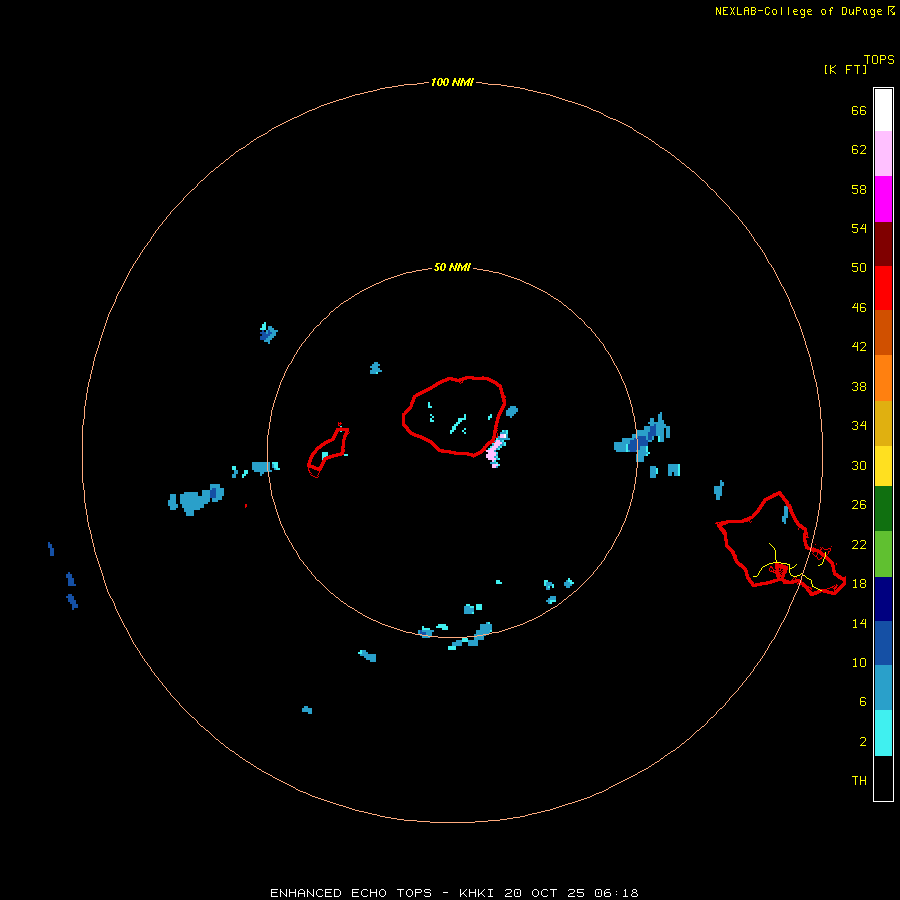
Task: Click the 20 OCT 25 date text
Action: coord(545,893)
